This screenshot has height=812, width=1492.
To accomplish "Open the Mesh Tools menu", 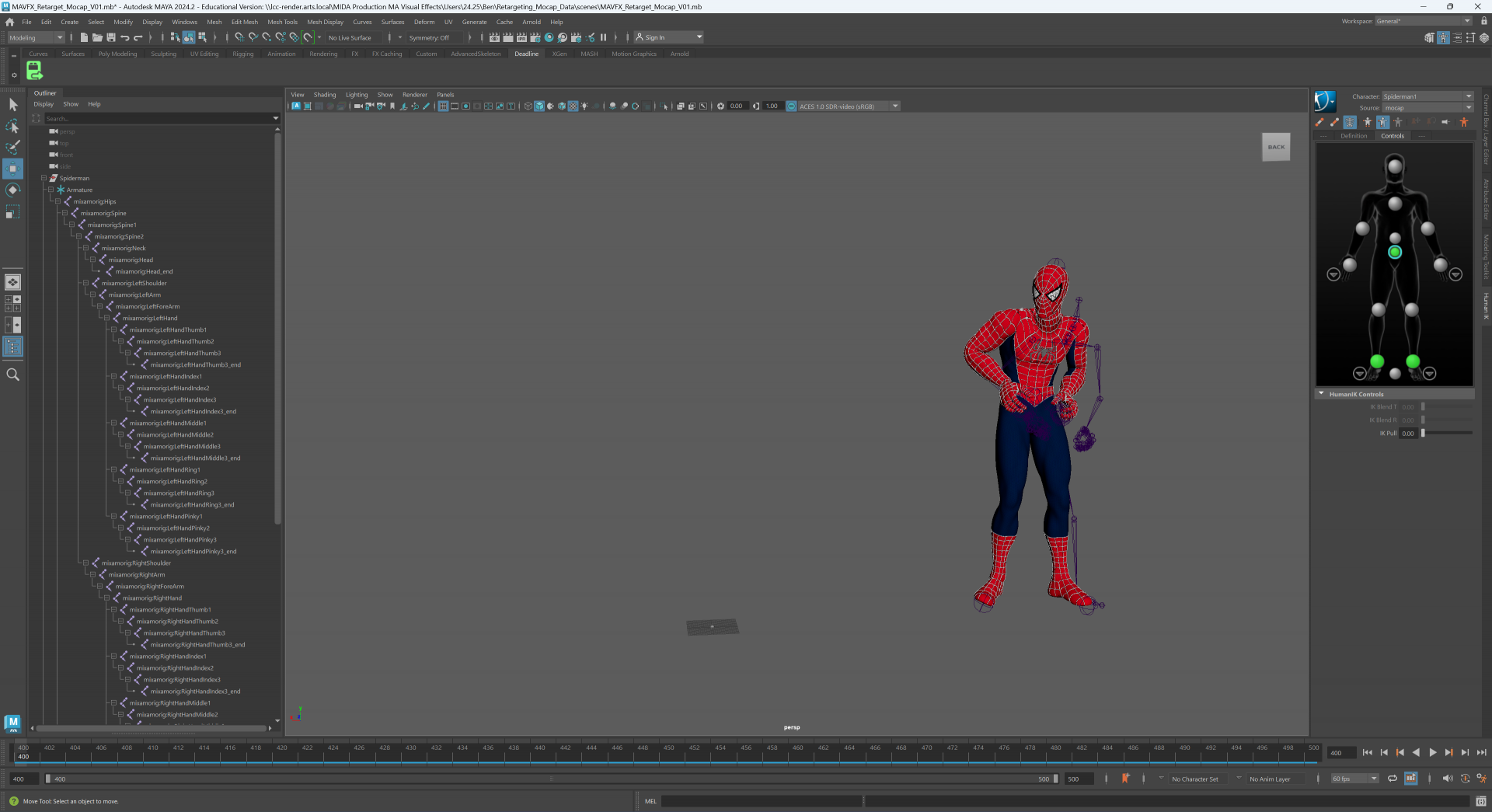I will (x=282, y=22).
